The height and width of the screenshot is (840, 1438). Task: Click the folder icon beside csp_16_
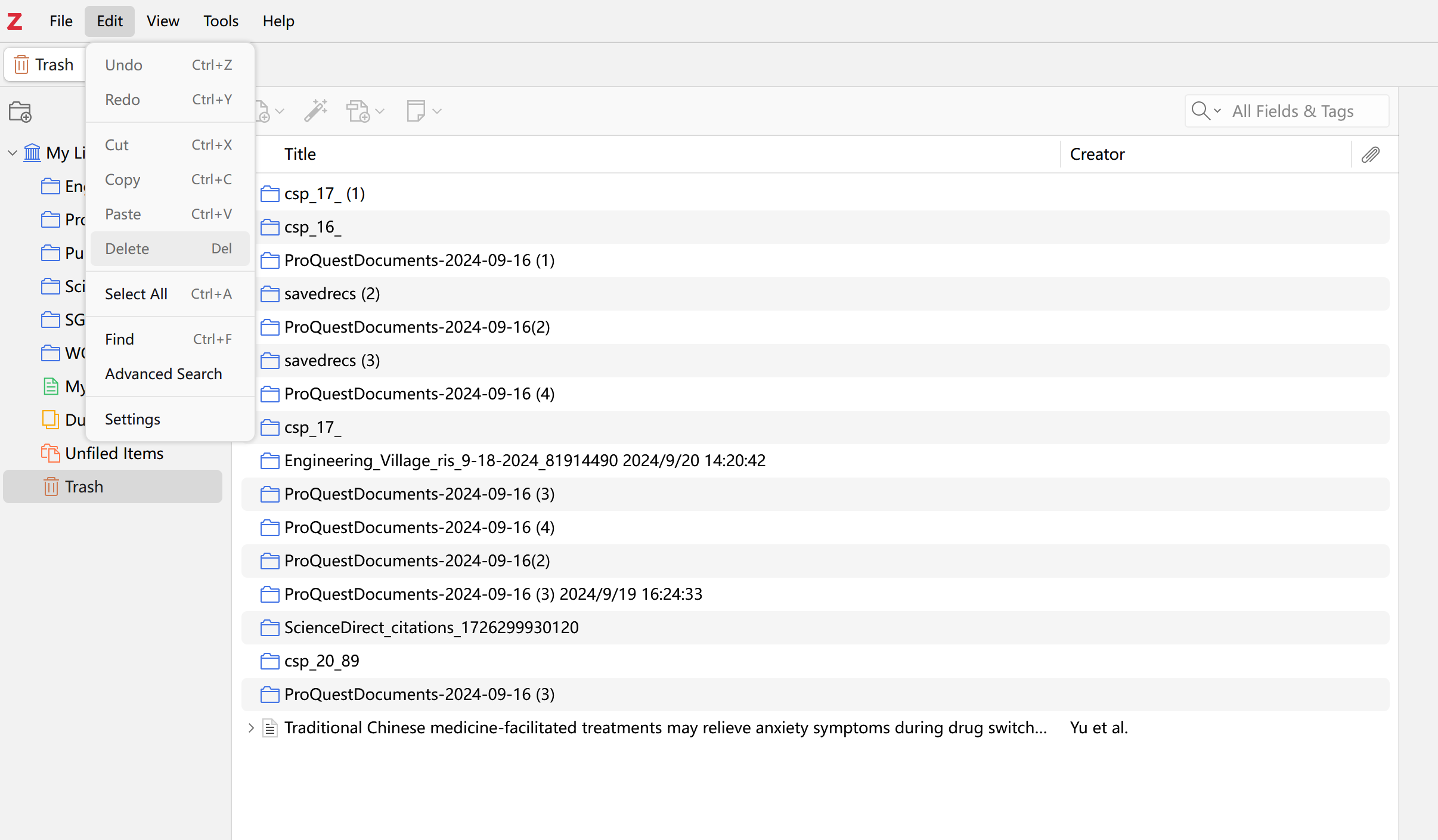point(270,227)
